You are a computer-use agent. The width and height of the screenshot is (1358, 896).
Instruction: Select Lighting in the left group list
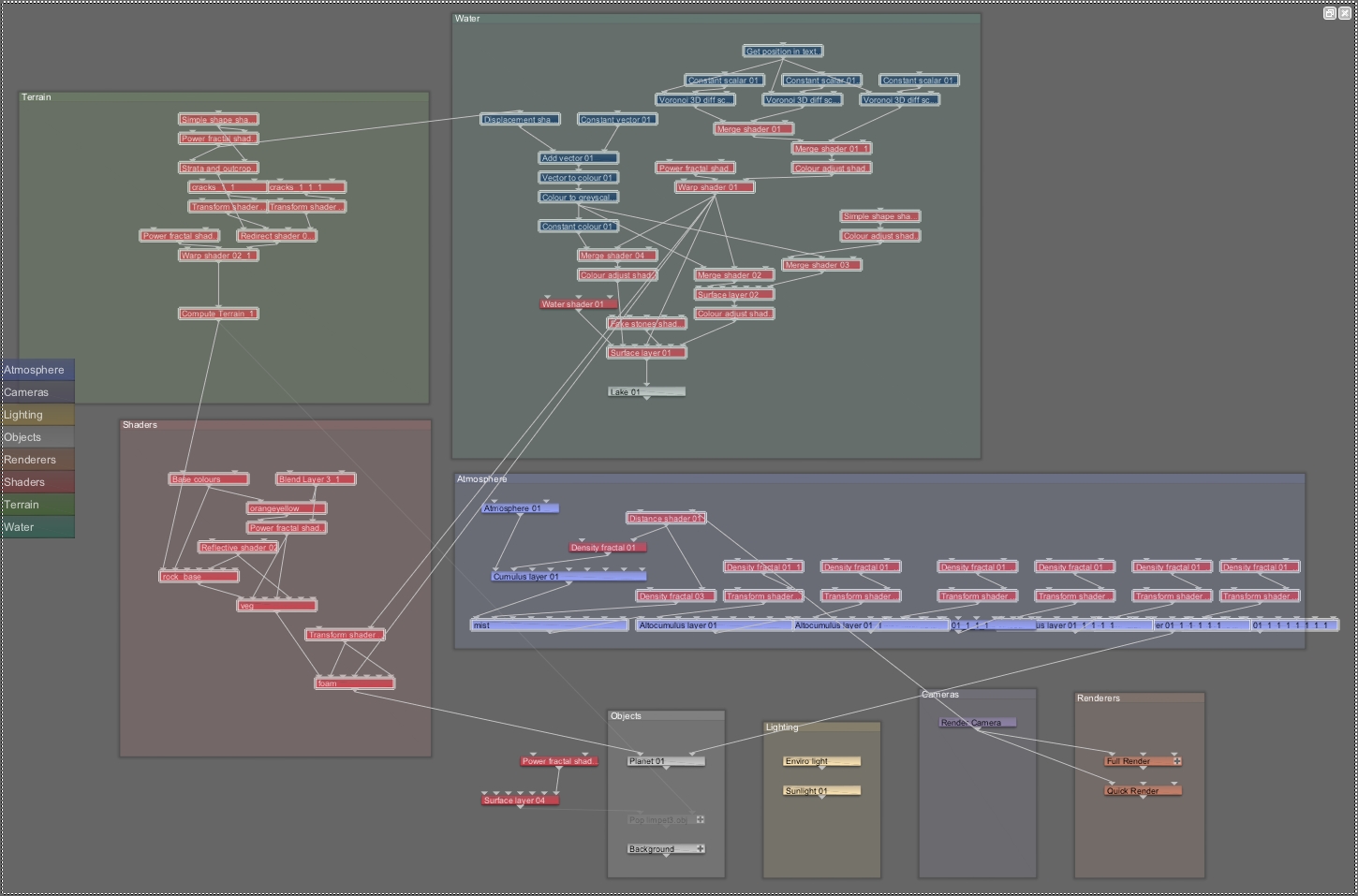[x=37, y=415]
